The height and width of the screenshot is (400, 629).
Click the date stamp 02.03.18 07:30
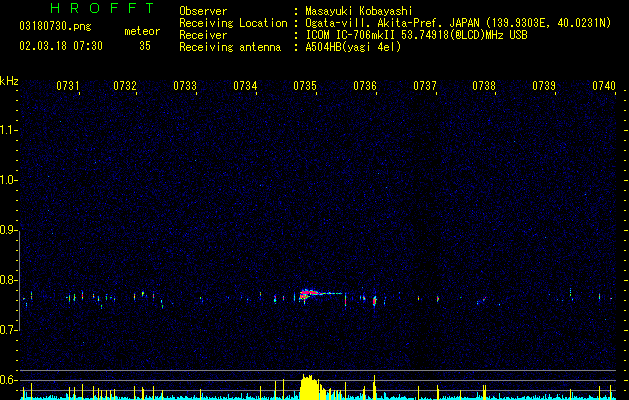(x=61, y=46)
